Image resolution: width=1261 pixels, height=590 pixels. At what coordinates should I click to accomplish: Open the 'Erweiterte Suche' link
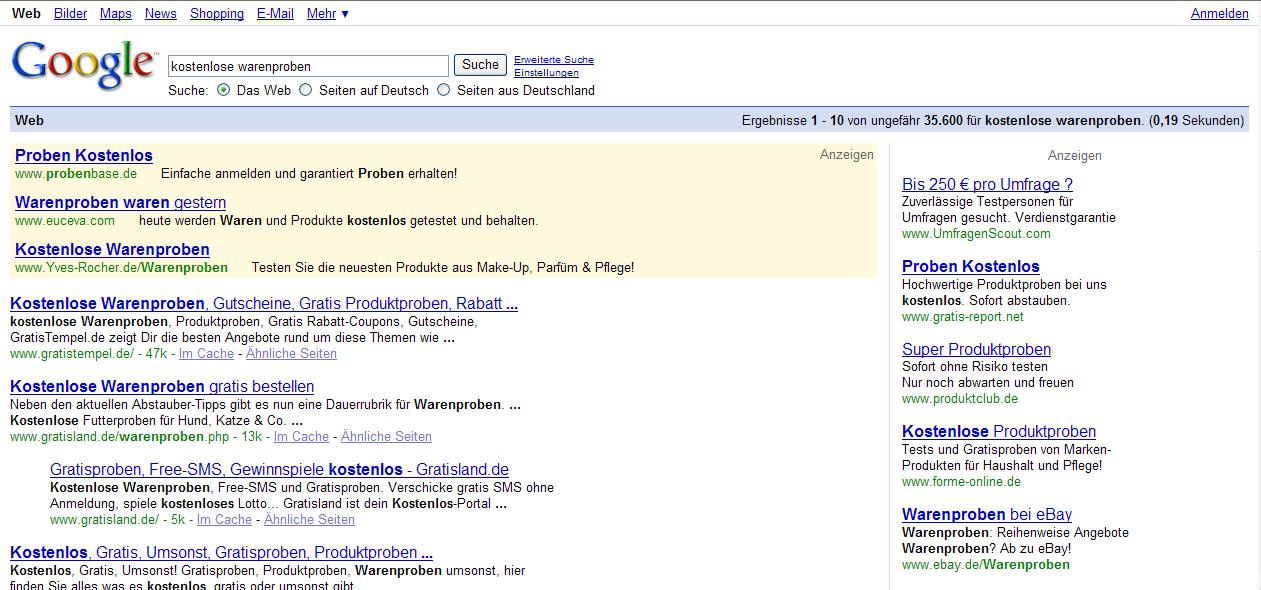tap(554, 60)
